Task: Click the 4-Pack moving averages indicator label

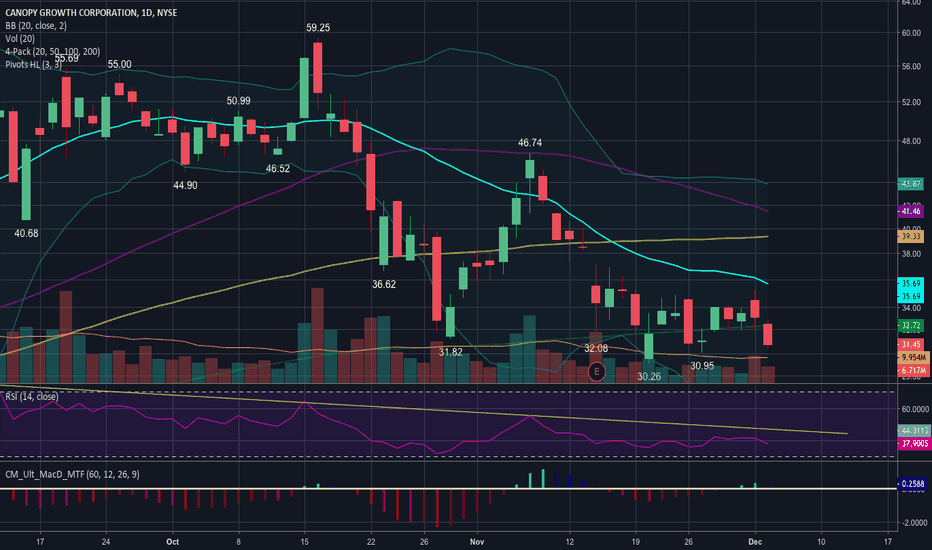Action: (52, 52)
